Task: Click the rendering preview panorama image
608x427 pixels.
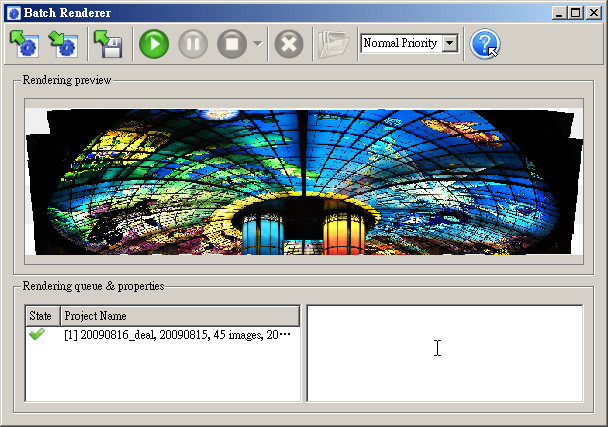Action: [304, 182]
